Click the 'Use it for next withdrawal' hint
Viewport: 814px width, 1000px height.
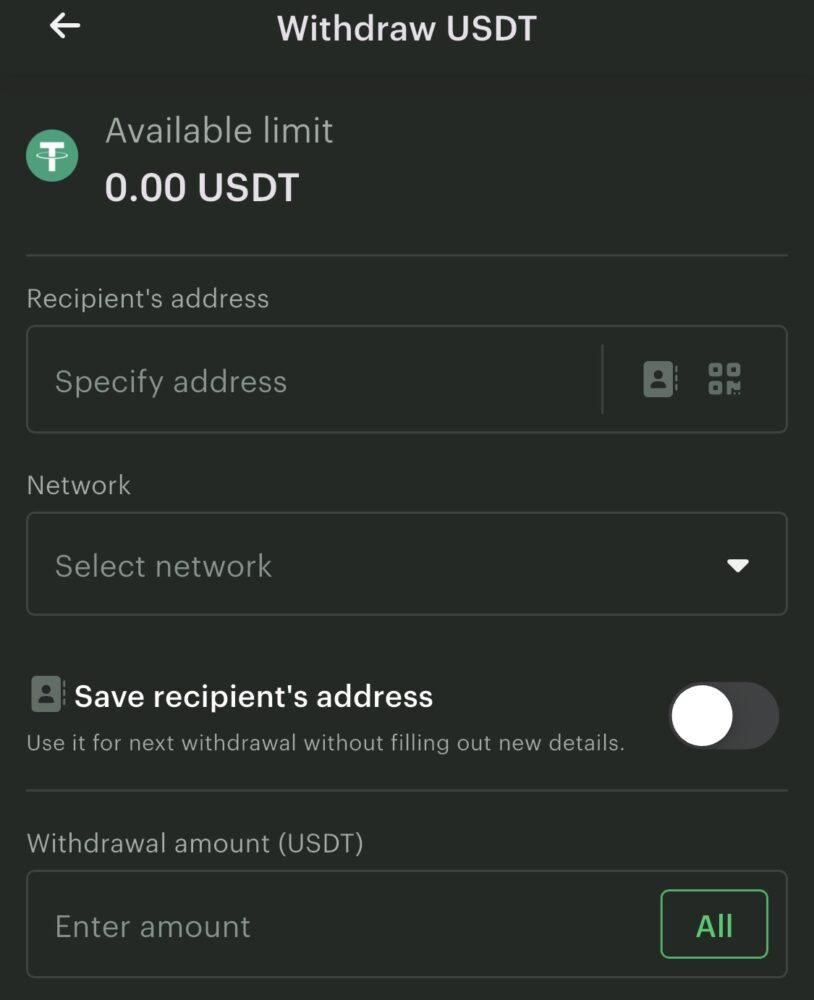[x=325, y=743]
